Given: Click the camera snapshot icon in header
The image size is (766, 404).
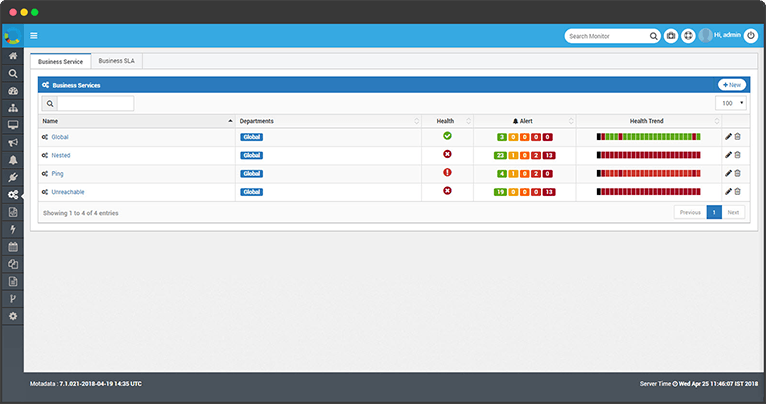Looking at the screenshot, I should [x=672, y=35].
